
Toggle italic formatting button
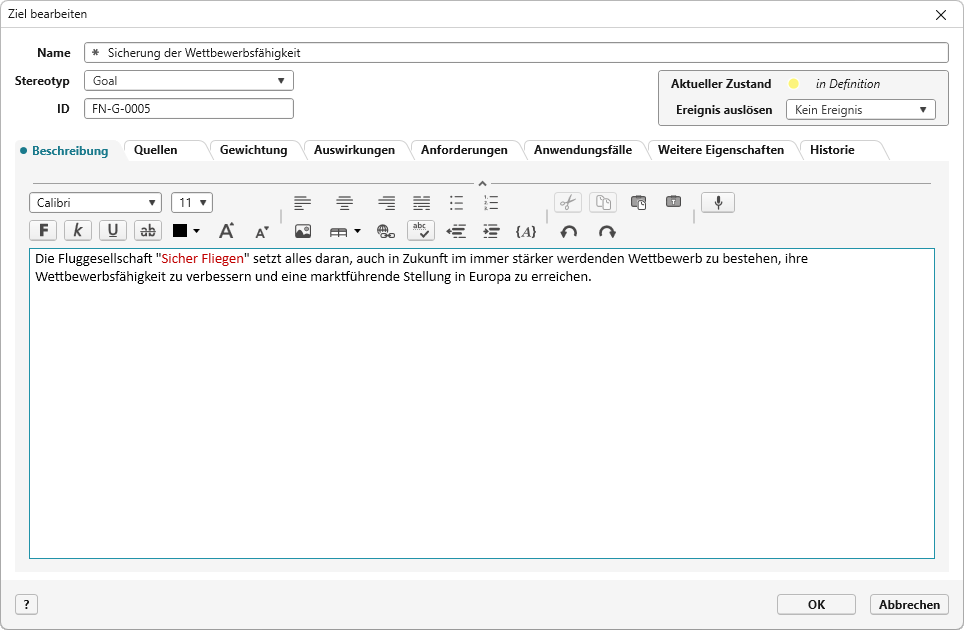(78, 231)
